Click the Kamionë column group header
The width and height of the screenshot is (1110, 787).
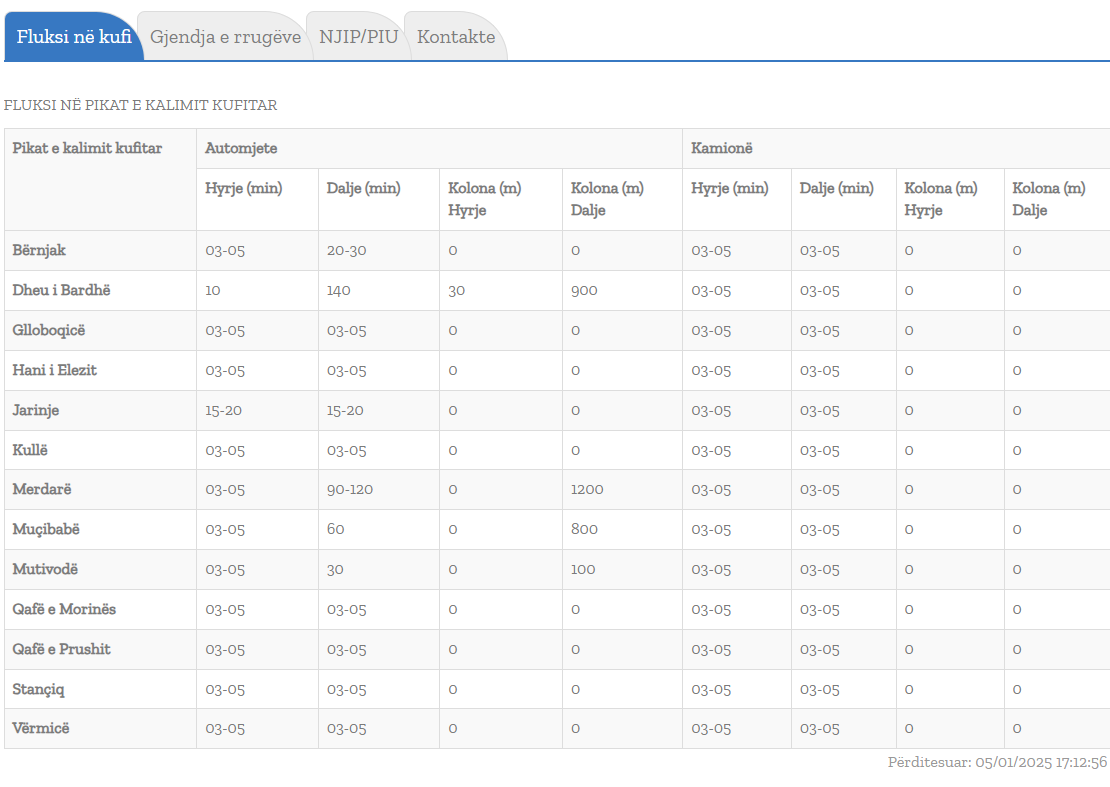click(721, 148)
